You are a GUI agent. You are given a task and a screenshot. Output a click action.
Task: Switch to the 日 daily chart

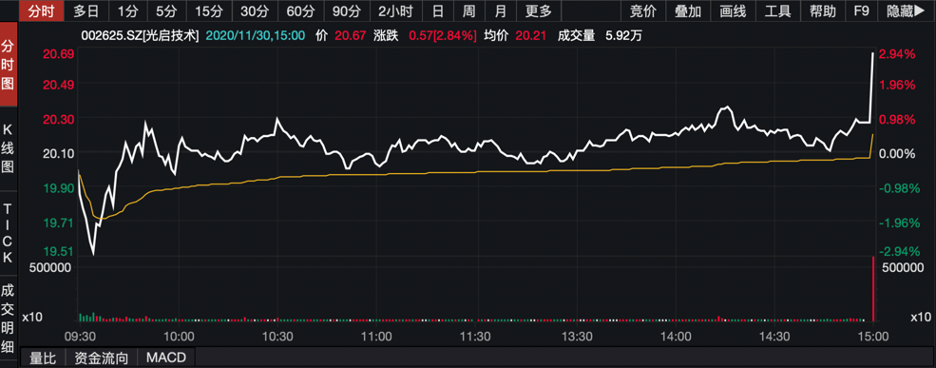(x=438, y=11)
